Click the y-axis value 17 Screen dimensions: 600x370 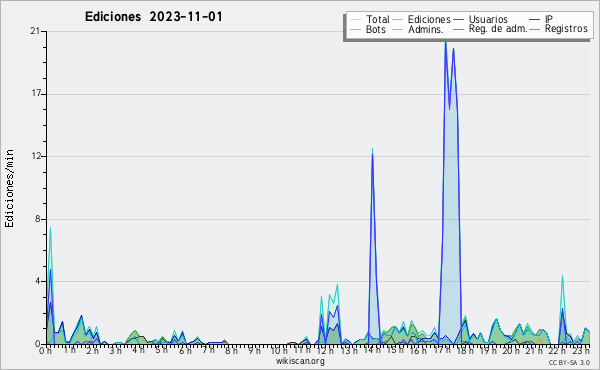point(36,93)
